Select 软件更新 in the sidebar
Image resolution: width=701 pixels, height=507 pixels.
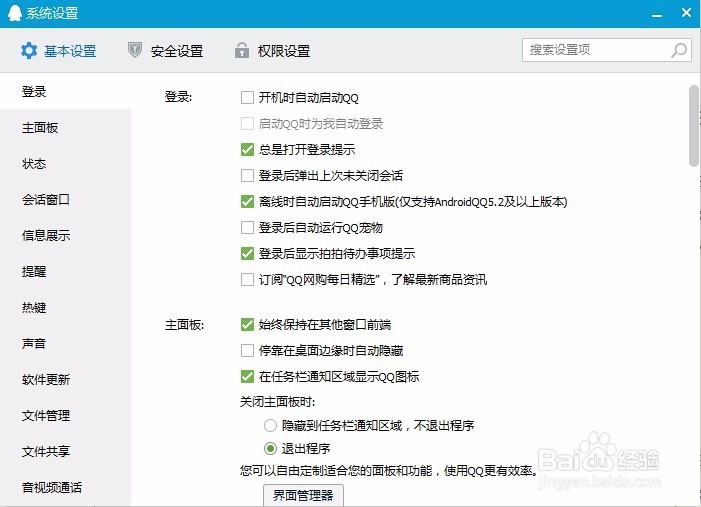[65, 380]
